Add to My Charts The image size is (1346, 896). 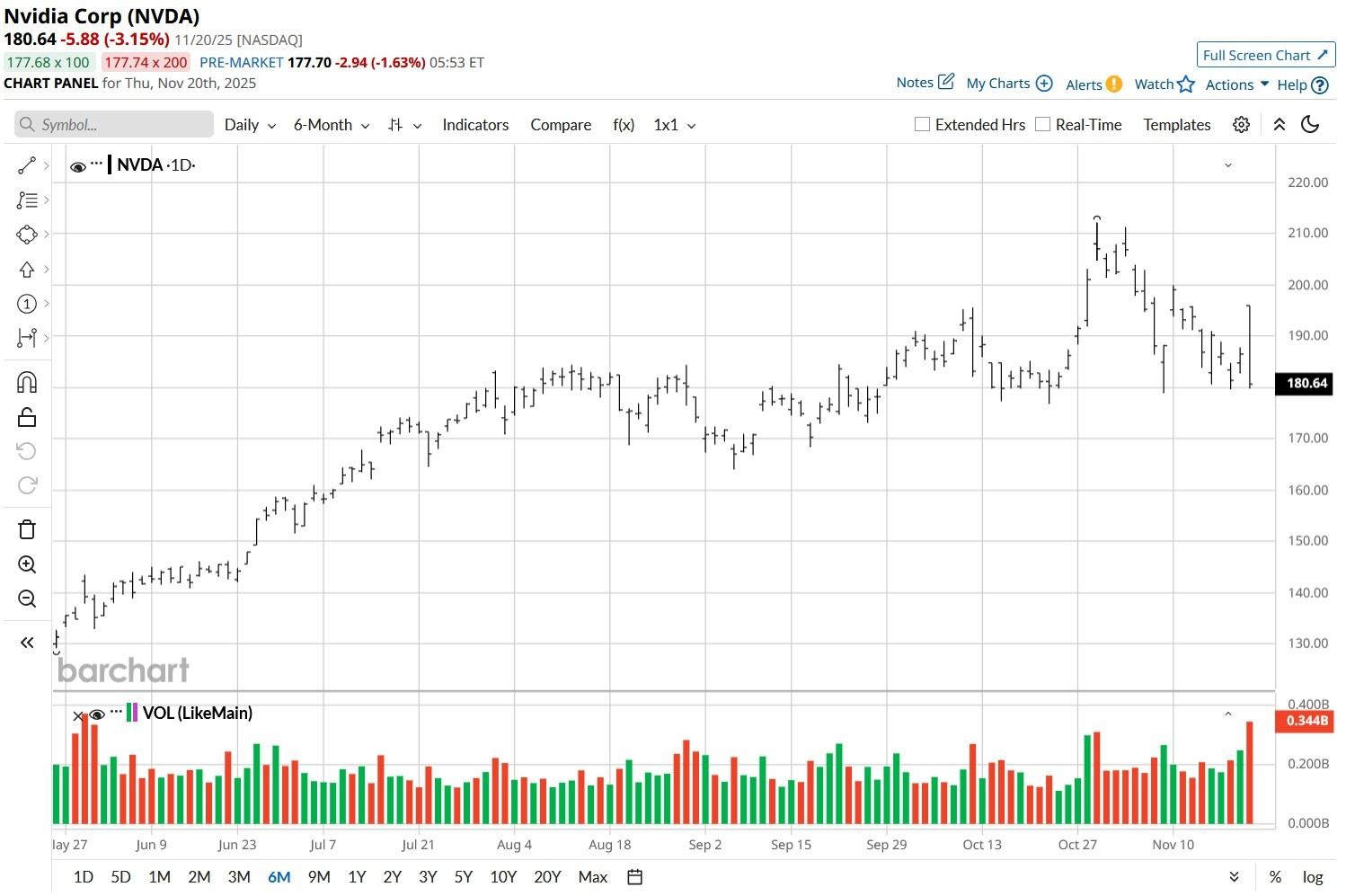[x=1009, y=84]
